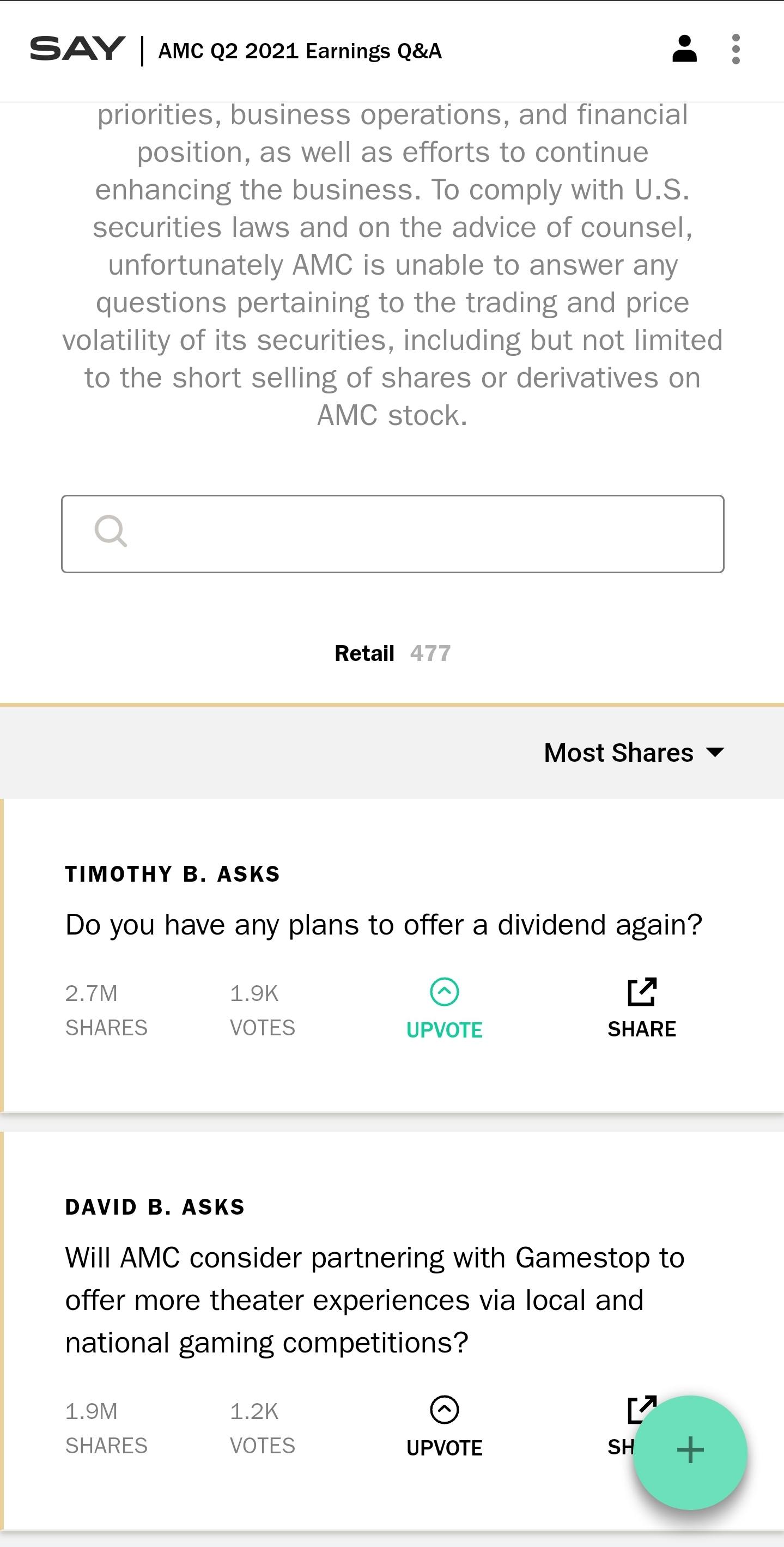Open the three-dot overflow menu
The width and height of the screenshot is (784, 1547).
point(735,49)
